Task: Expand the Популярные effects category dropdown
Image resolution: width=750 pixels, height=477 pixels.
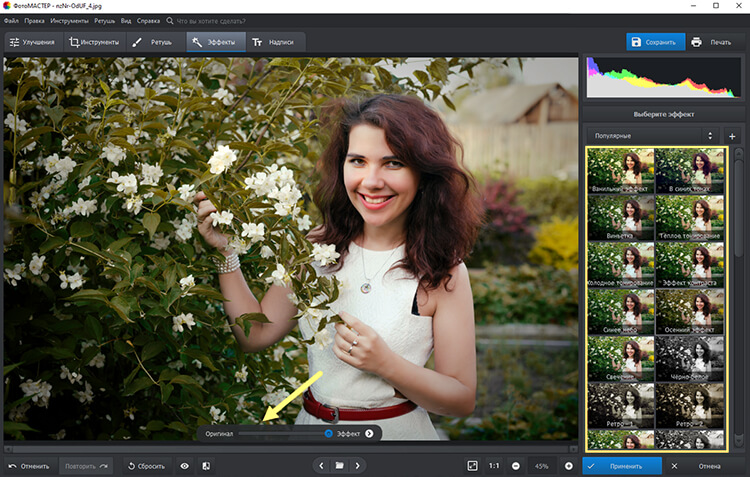Action: click(652, 135)
